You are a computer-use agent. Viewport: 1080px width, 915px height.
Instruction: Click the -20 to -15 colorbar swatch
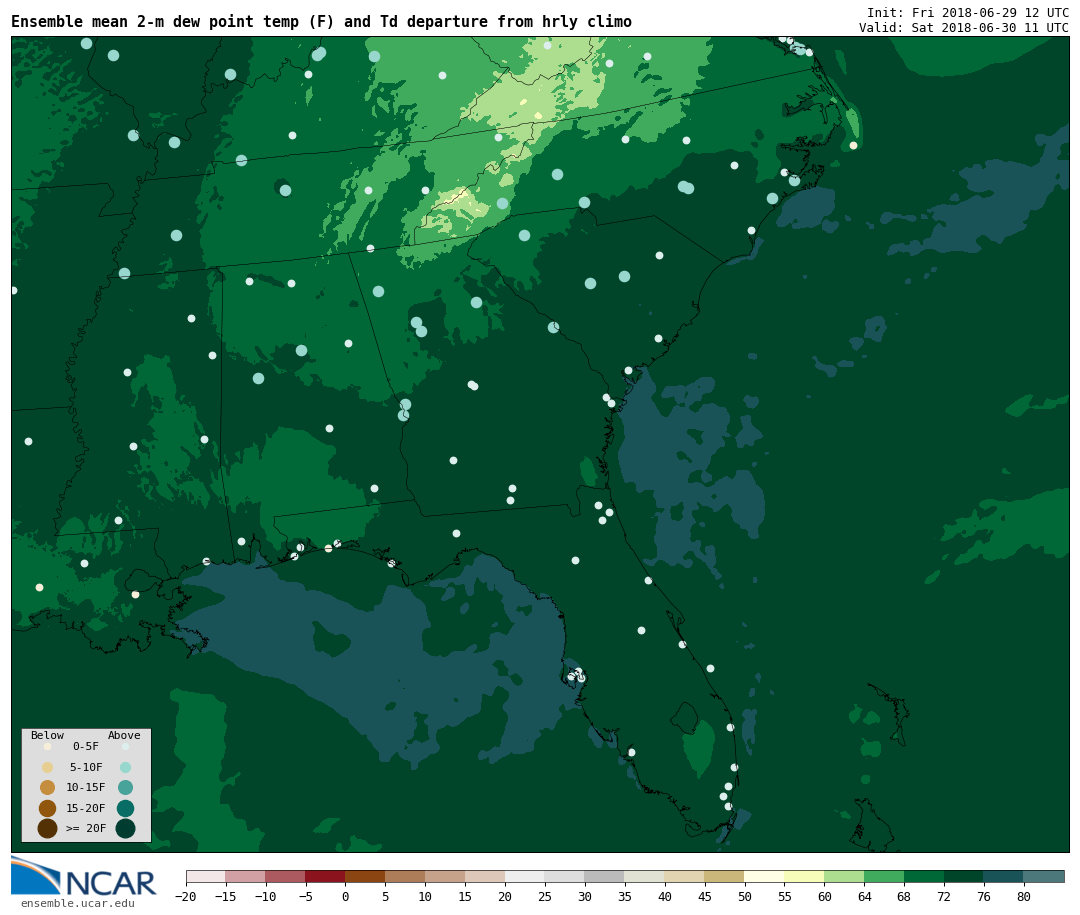click(x=205, y=876)
